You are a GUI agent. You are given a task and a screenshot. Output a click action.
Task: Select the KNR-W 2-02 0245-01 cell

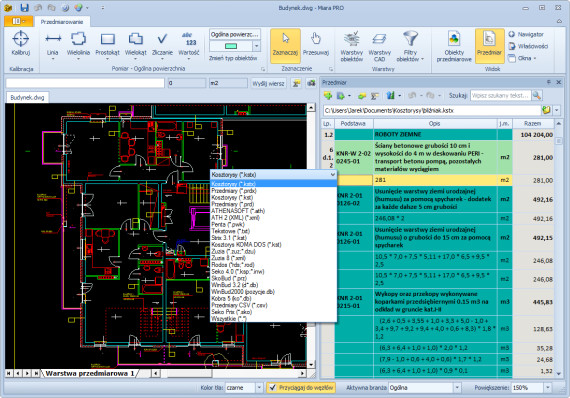pos(353,157)
